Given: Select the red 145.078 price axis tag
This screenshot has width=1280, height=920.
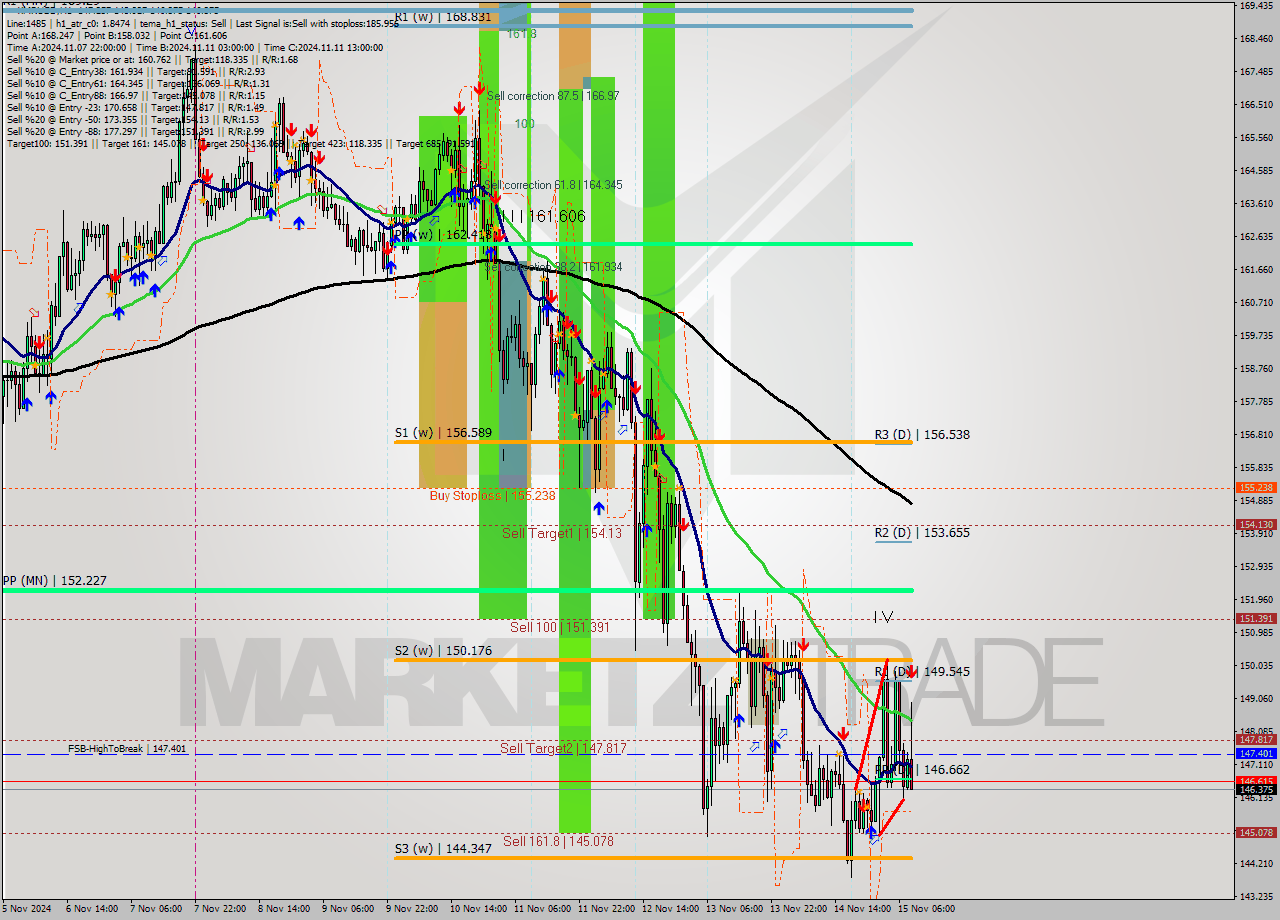Looking at the screenshot, I should pos(1256,833).
